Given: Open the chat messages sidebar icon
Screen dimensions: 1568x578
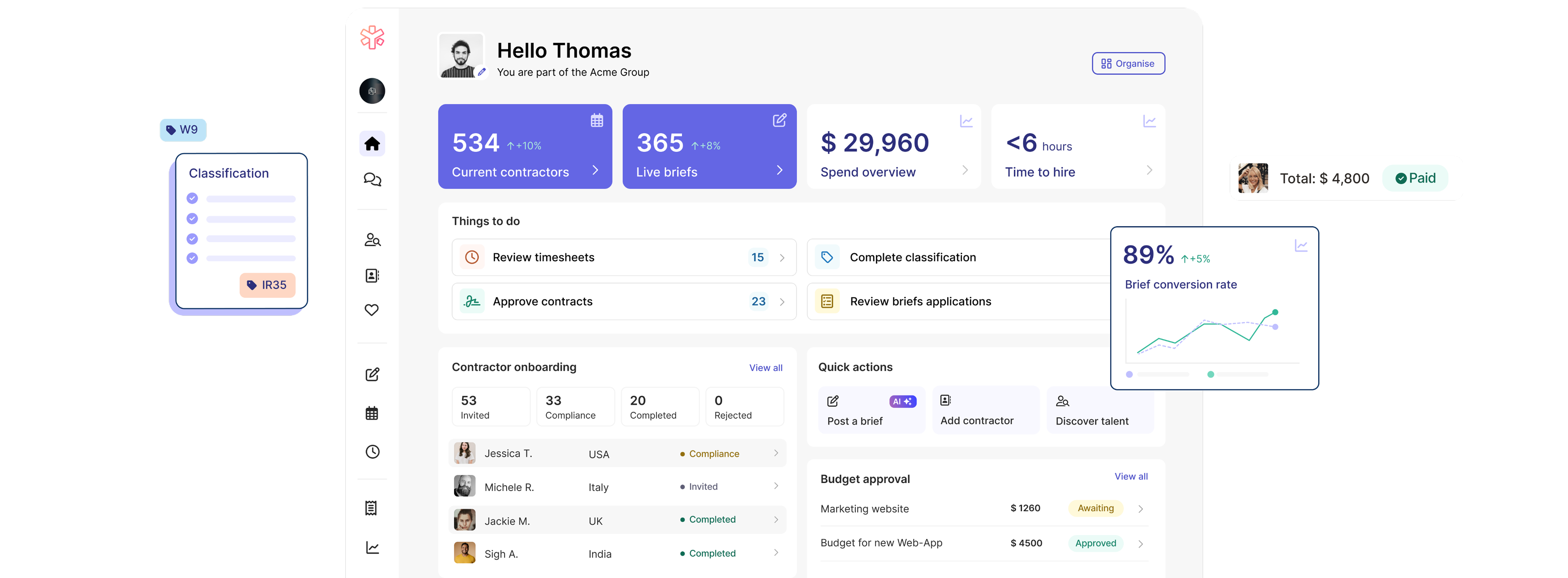Looking at the screenshot, I should coord(372,180).
